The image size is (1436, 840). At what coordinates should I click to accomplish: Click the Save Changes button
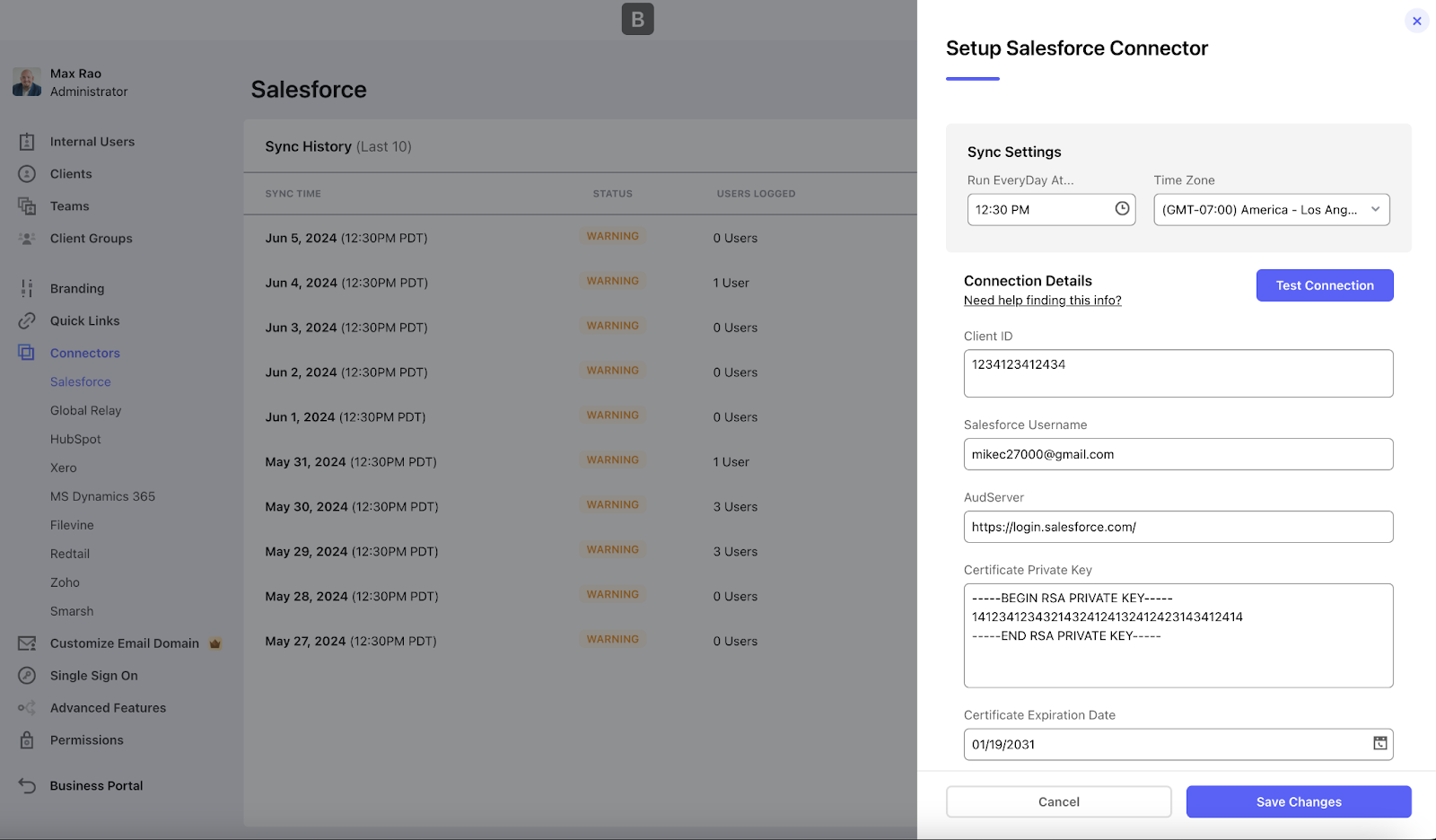pyautogui.click(x=1299, y=802)
